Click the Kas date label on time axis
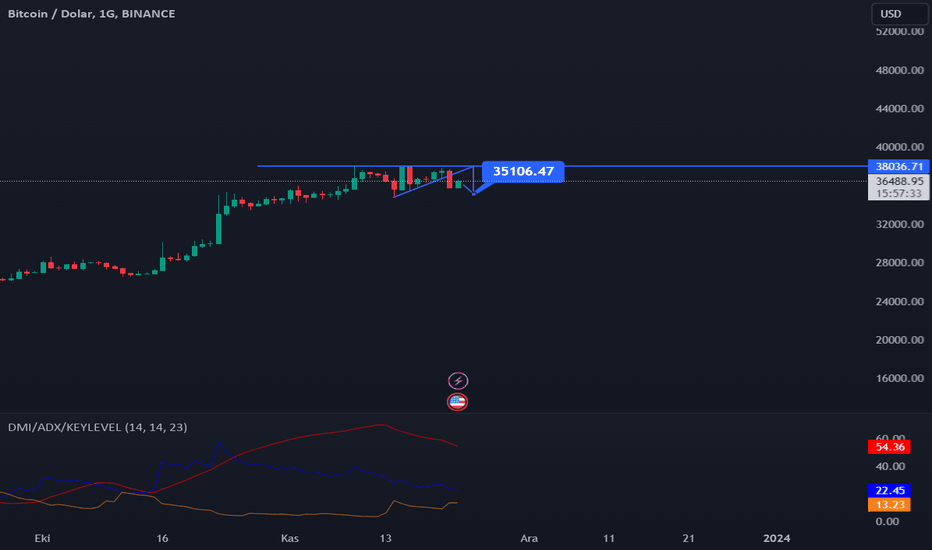This screenshot has width=932, height=550. pos(289,538)
